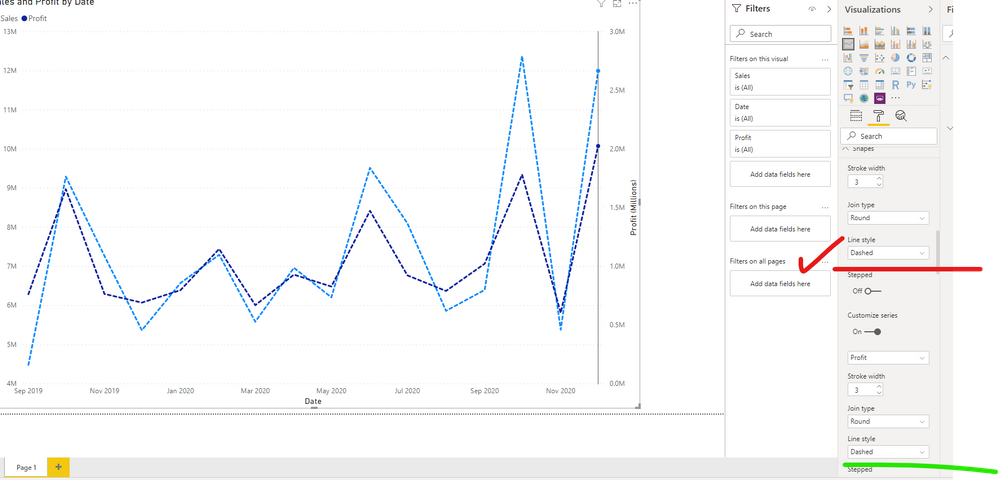
Task: Open the first Join type Round dropdown
Action: pos(888,218)
